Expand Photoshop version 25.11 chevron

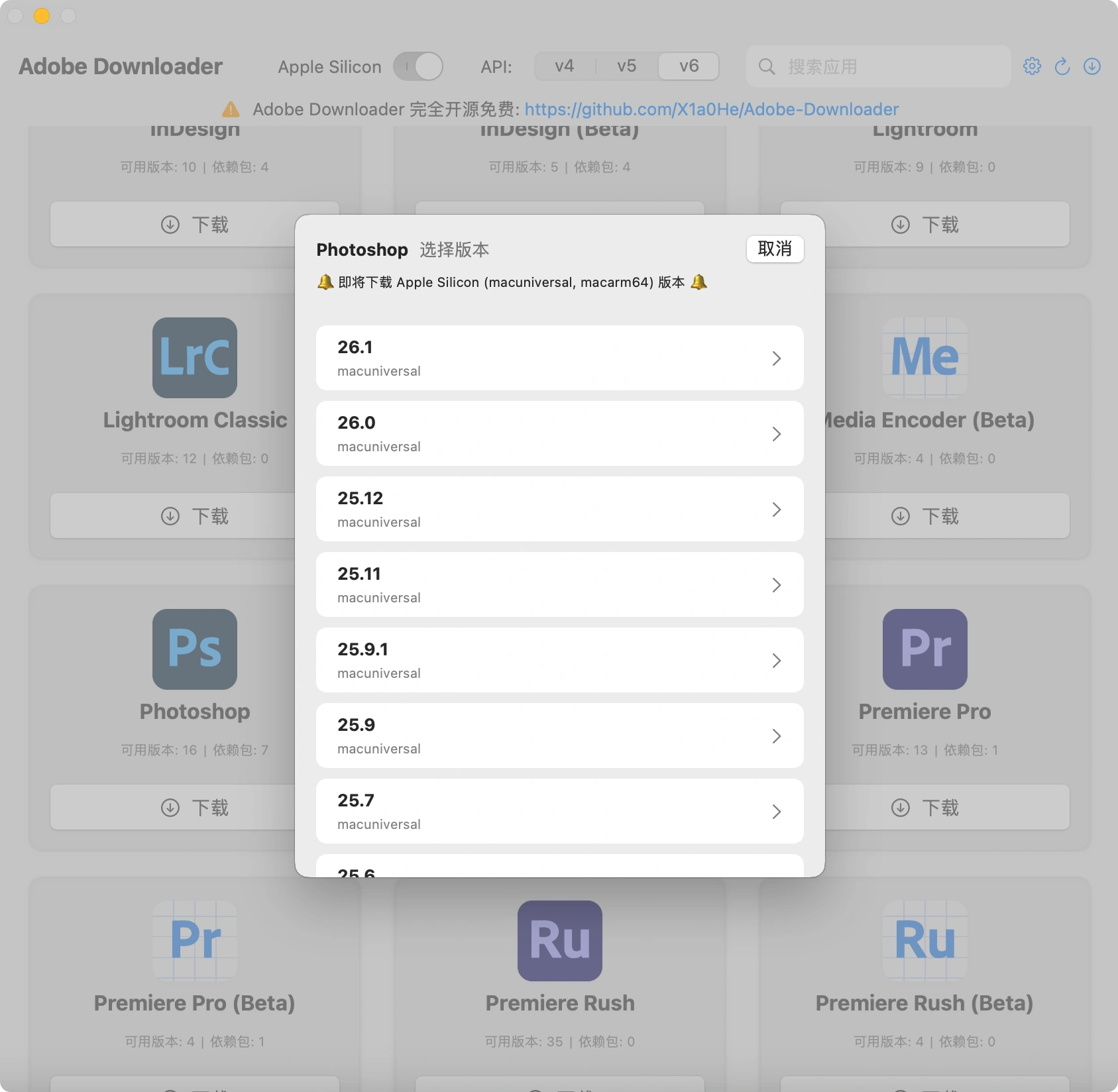pyautogui.click(x=777, y=585)
